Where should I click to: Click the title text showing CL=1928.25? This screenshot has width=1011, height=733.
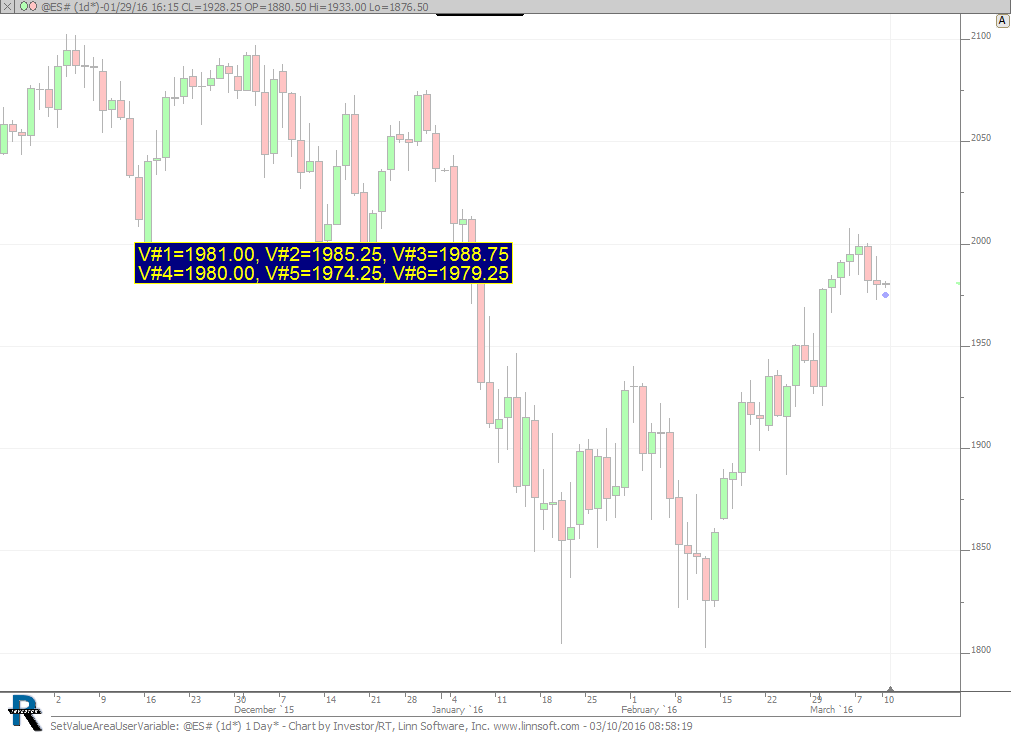tap(212, 7)
